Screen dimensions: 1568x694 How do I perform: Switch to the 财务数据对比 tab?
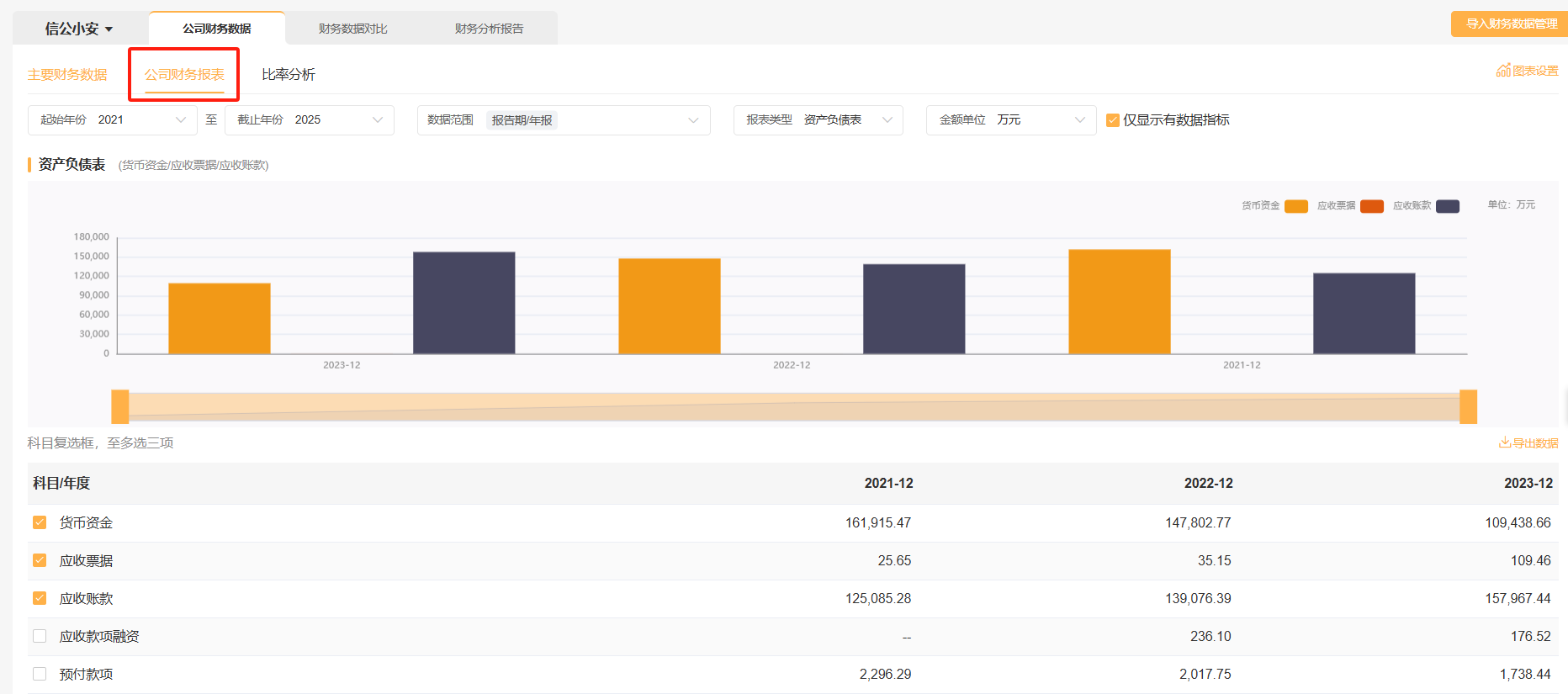[x=352, y=29]
